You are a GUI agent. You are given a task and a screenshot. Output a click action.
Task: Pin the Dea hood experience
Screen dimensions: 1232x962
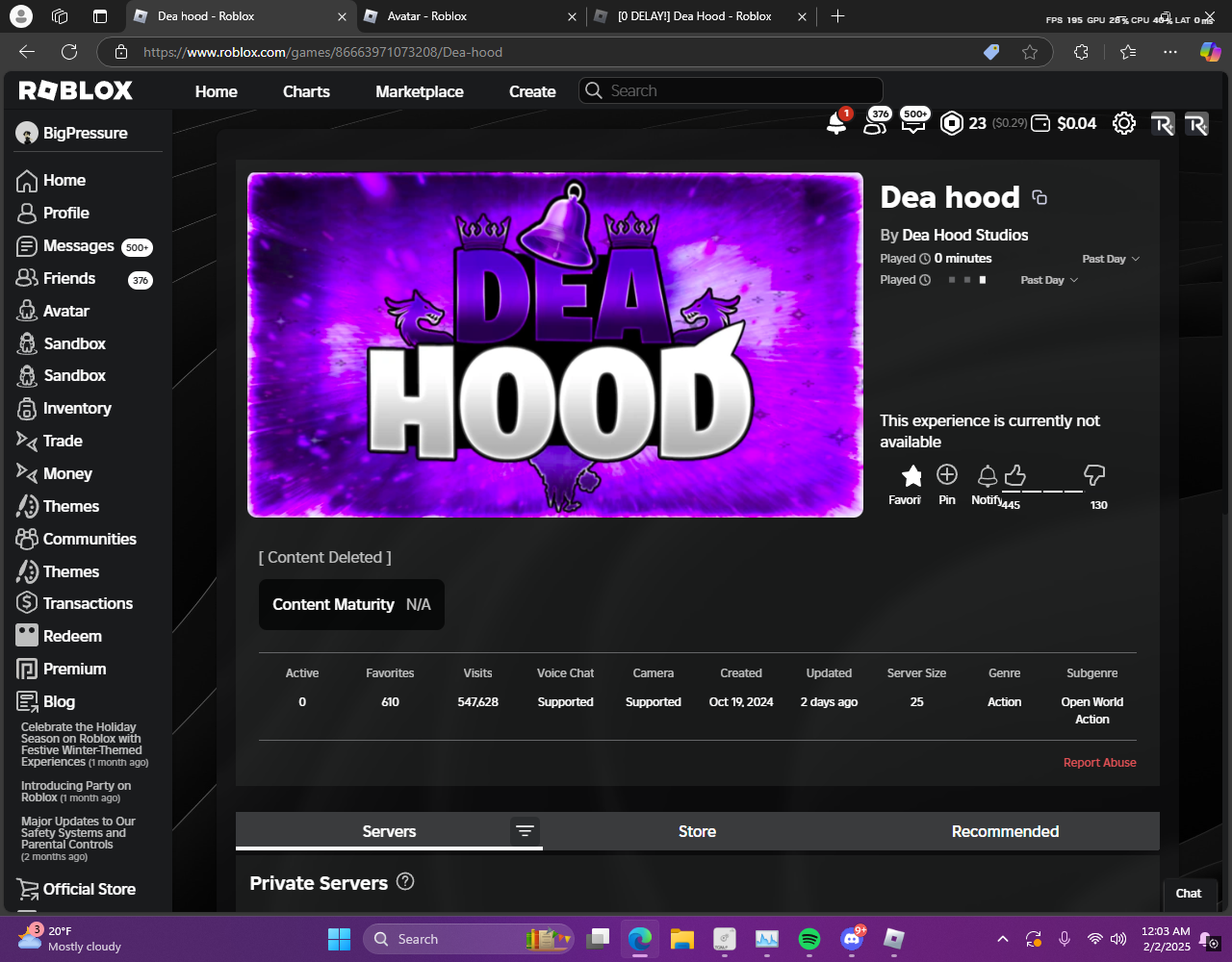947,483
